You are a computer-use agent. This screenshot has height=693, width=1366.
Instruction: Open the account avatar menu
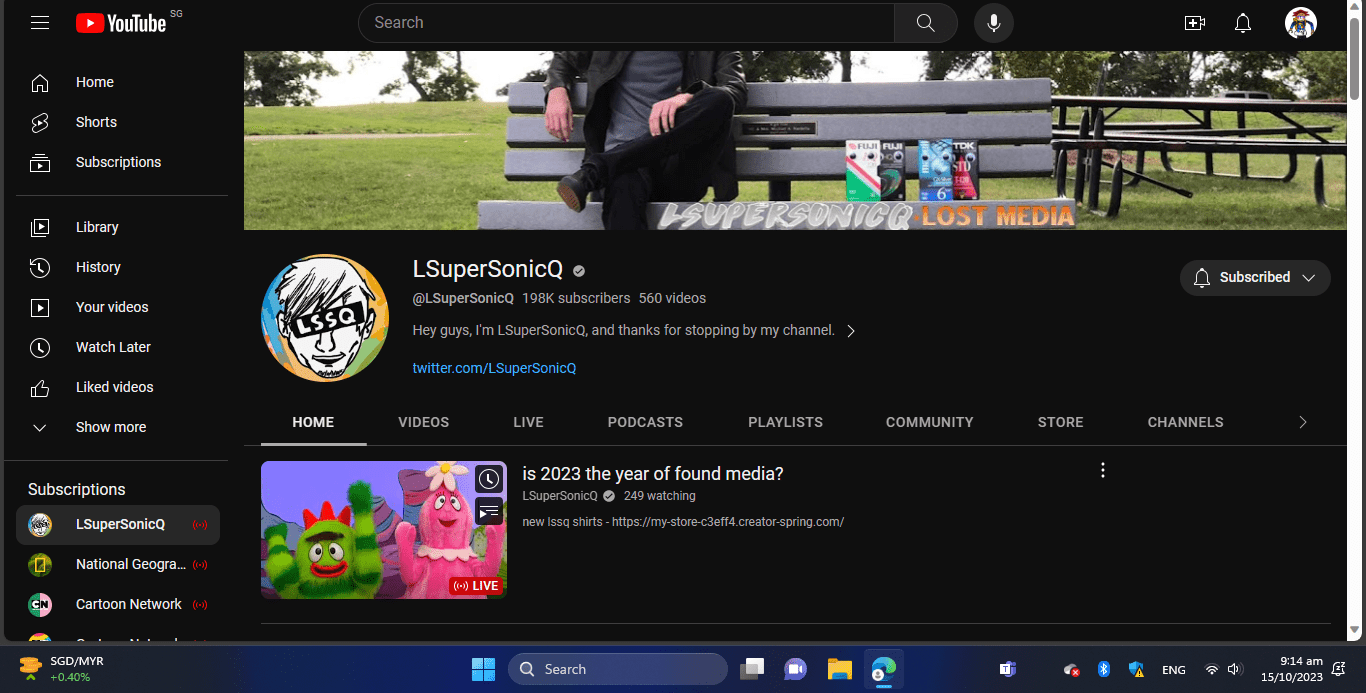(1300, 23)
